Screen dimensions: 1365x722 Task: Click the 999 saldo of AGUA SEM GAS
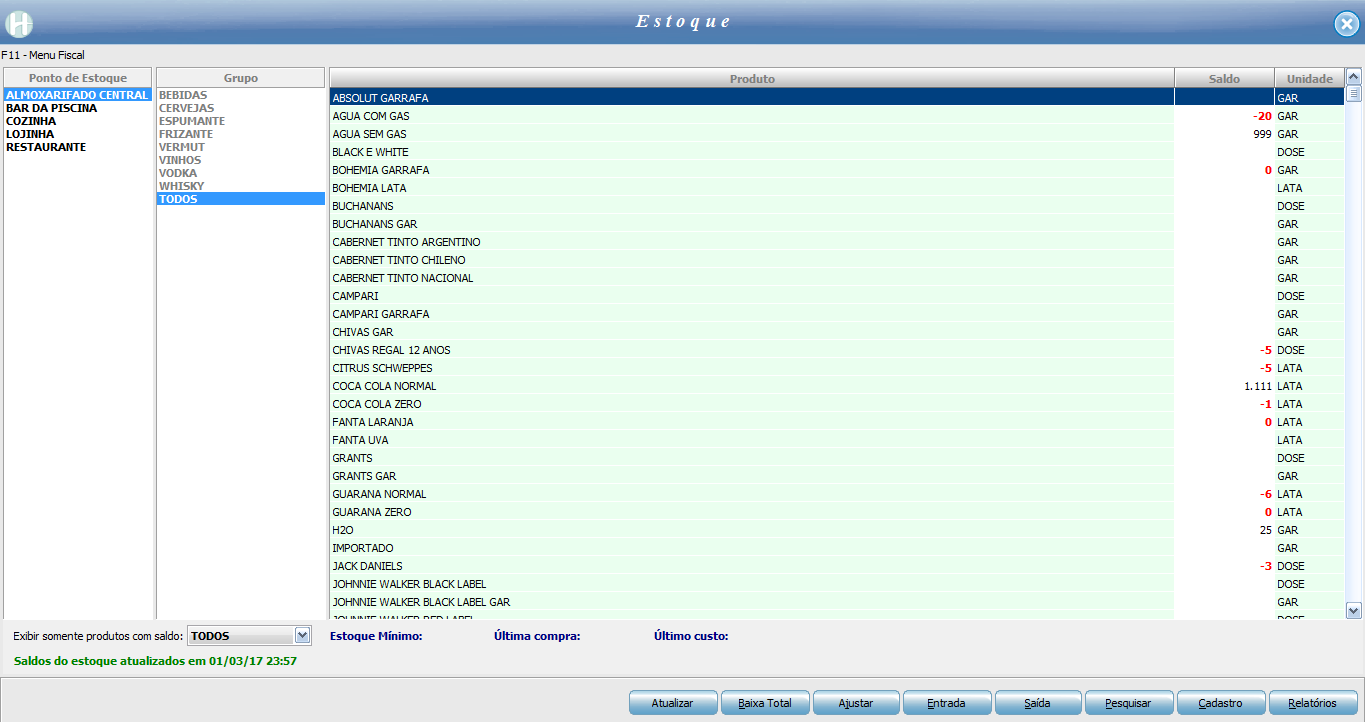click(1262, 134)
